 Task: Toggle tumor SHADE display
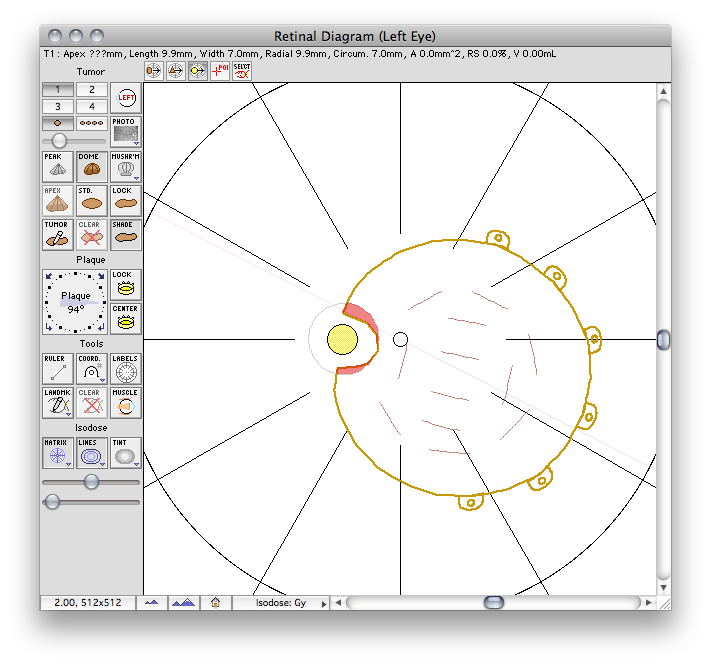[x=126, y=235]
